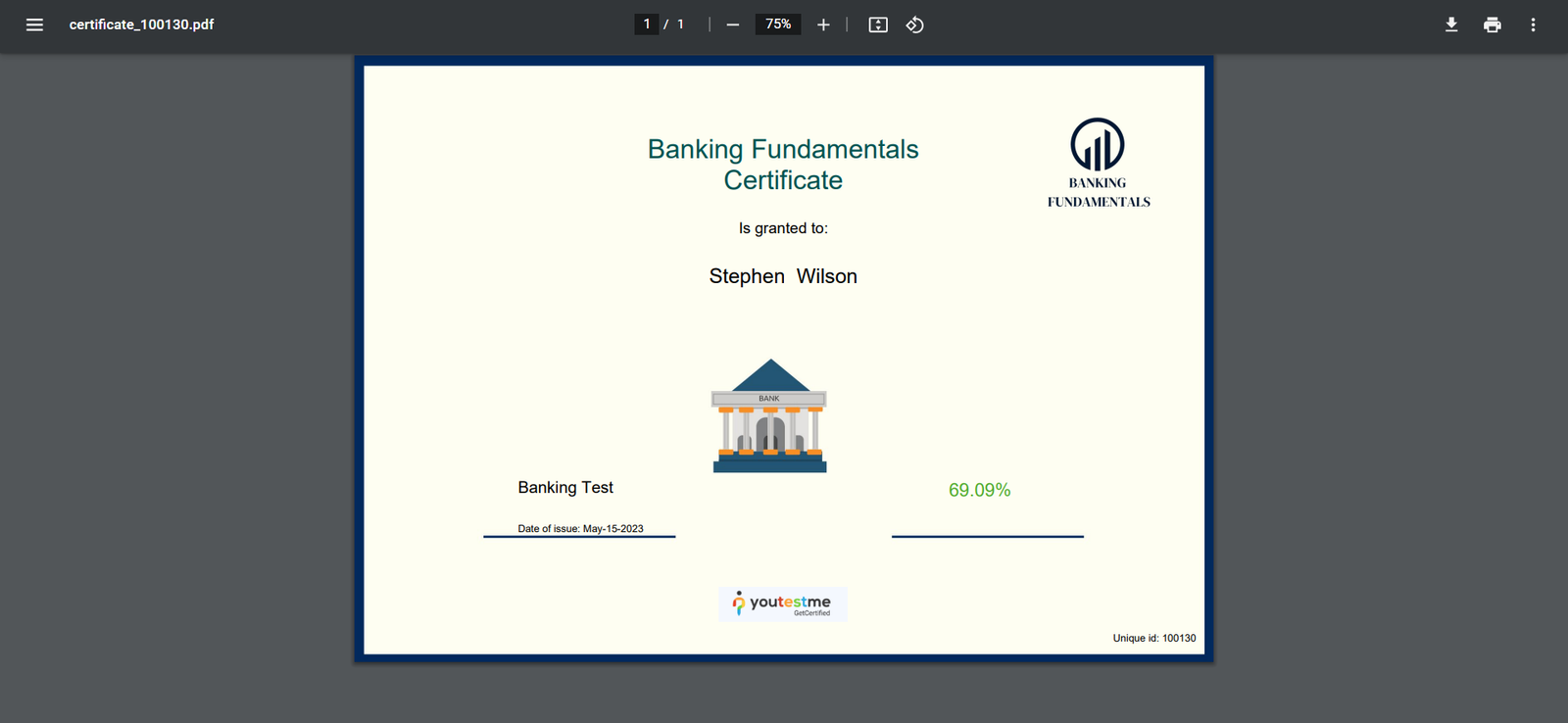Click the zoom out minus button
The width and height of the screenshot is (1568, 723).
tap(733, 24)
